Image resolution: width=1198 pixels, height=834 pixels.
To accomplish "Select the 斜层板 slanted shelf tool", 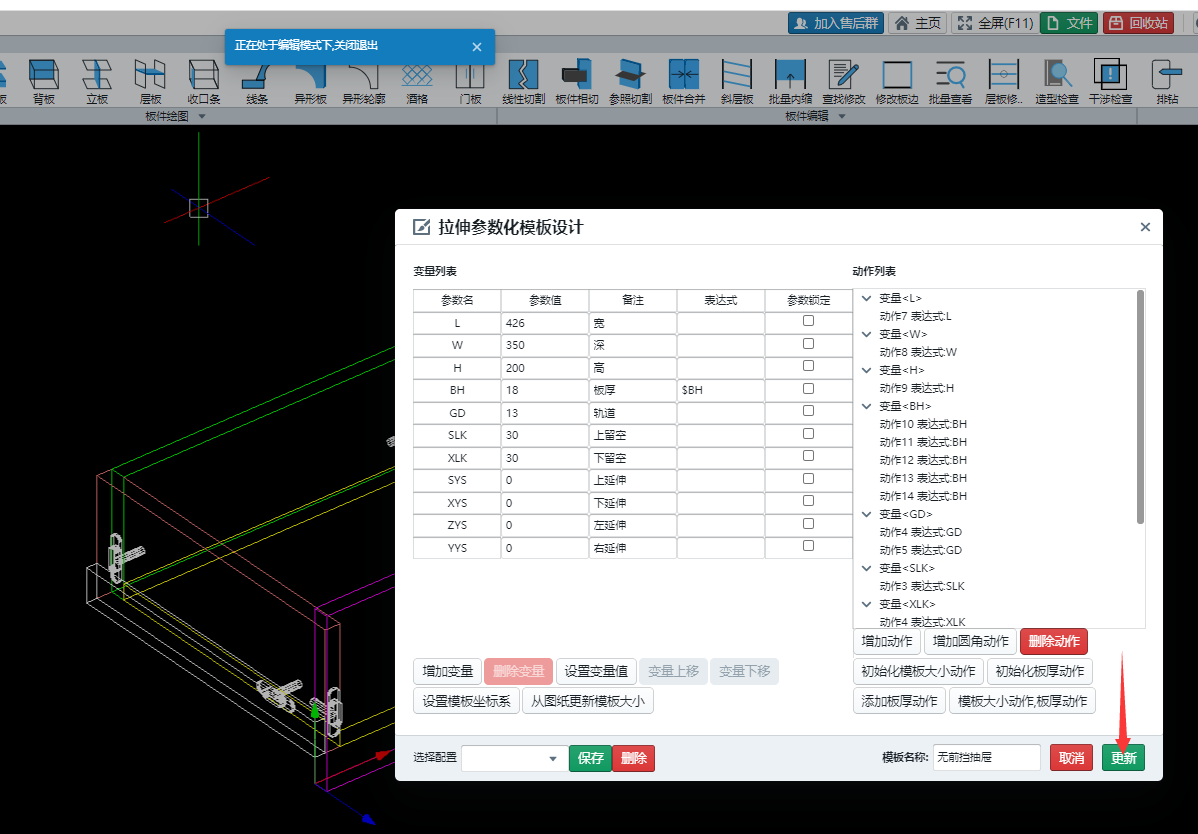I will pyautogui.click(x=737, y=80).
